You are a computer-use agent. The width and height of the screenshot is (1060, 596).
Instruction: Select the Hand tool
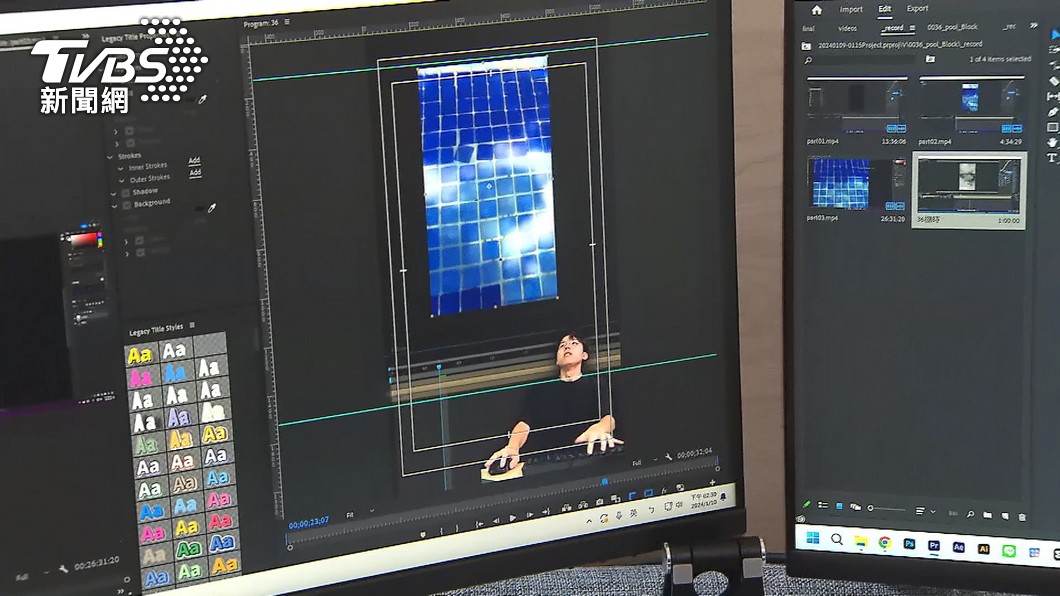pyautogui.click(x=1053, y=143)
